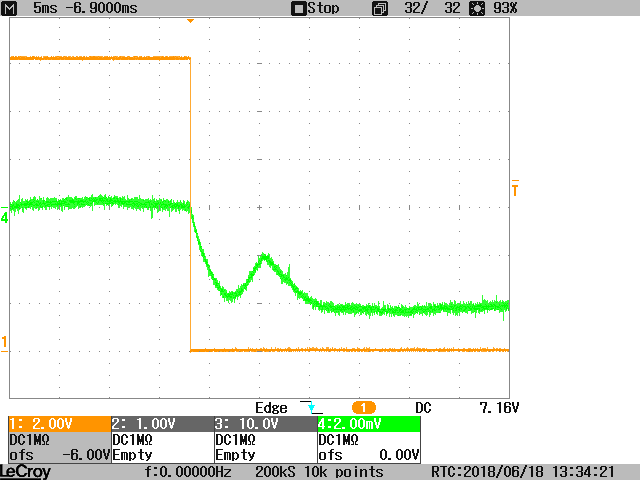Click the RTC date and time stamp
Image resolution: width=640 pixels, height=480 pixels.
pyautogui.click(x=523, y=472)
